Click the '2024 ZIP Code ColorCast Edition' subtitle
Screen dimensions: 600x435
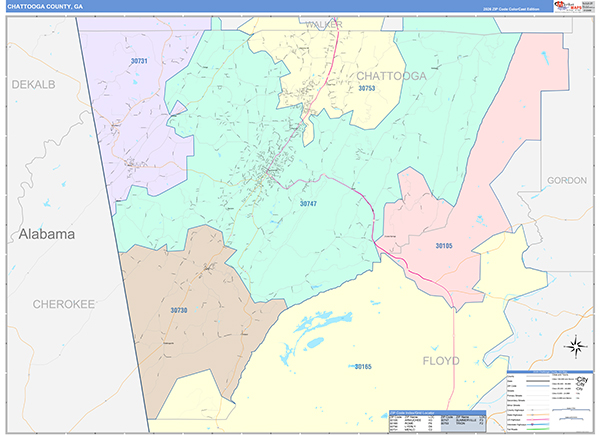click(511, 9)
